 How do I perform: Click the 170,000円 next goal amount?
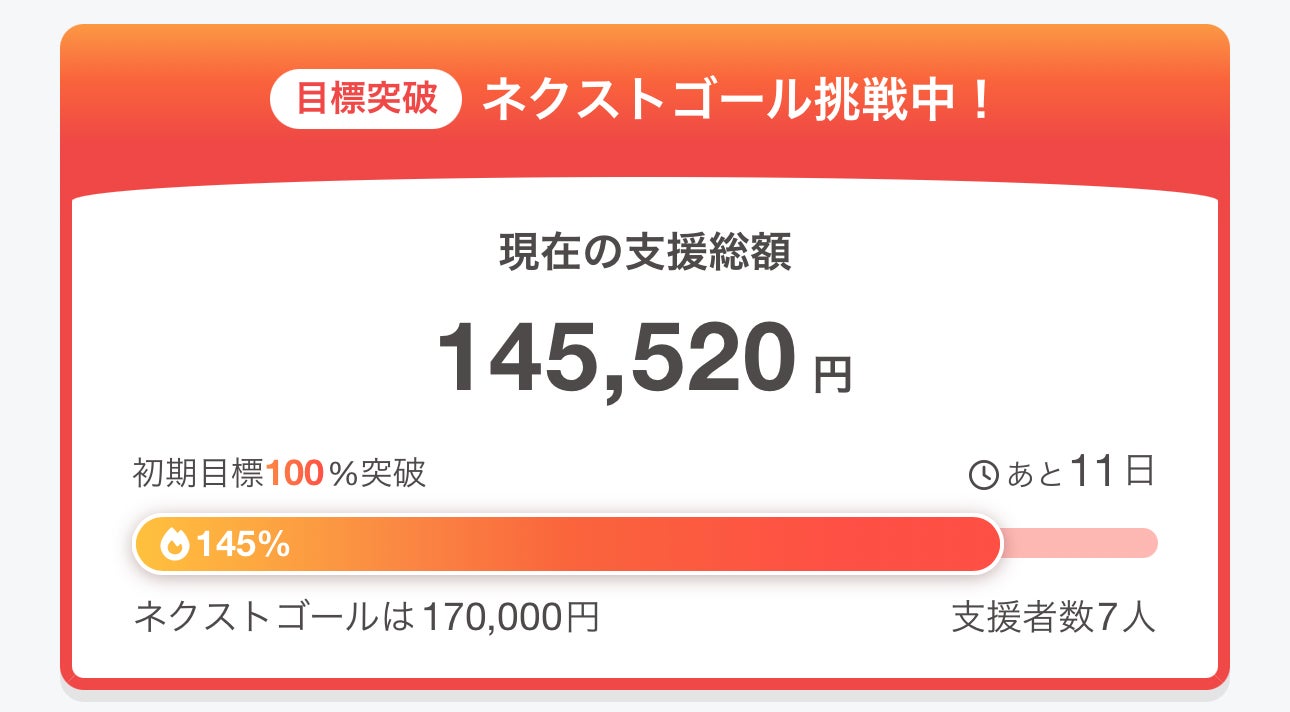point(511,617)
